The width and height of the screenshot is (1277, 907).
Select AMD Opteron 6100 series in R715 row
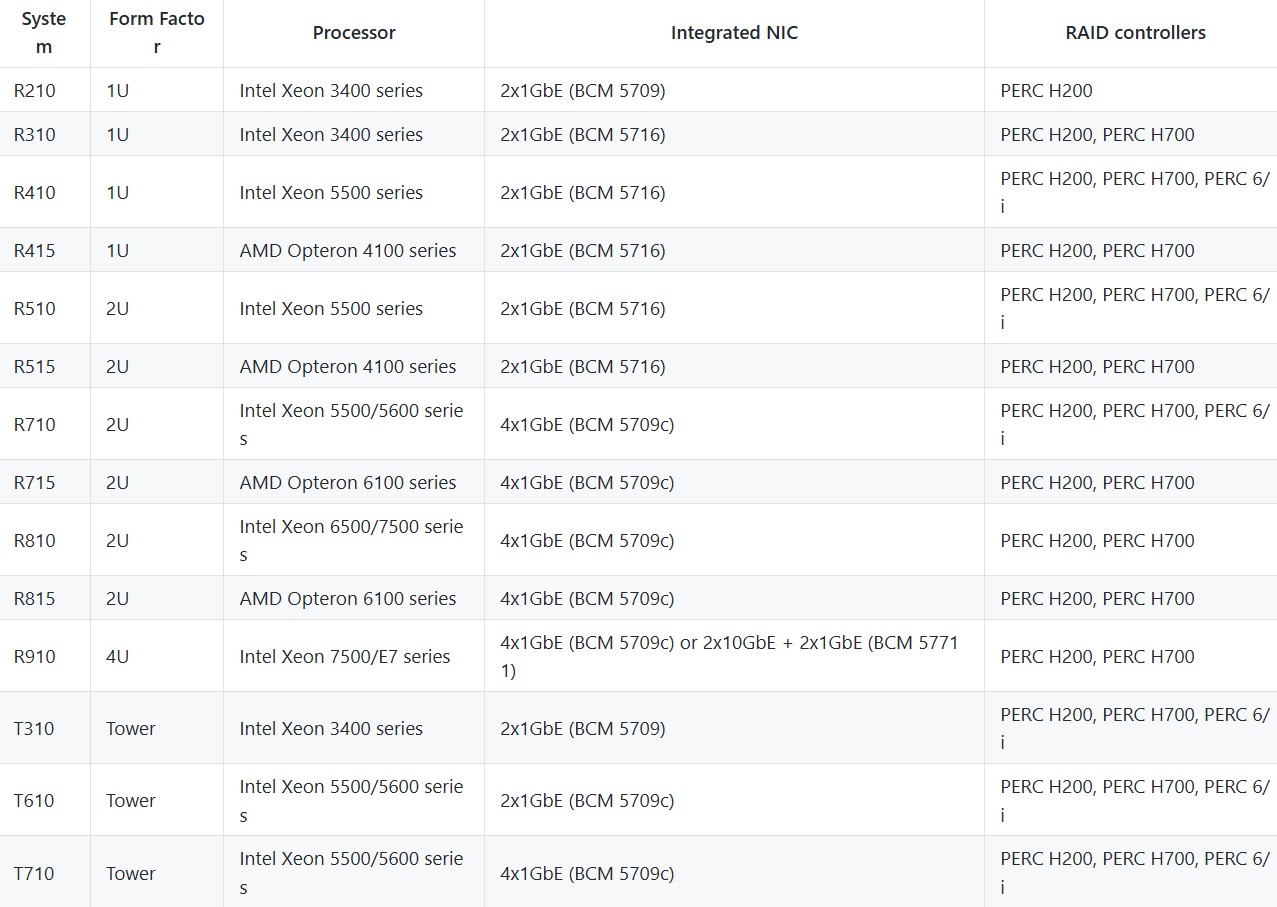[354, 482]
